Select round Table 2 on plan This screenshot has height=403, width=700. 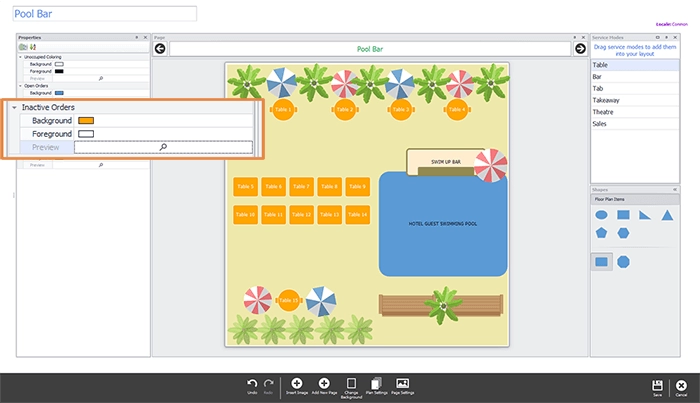(345, 109)
